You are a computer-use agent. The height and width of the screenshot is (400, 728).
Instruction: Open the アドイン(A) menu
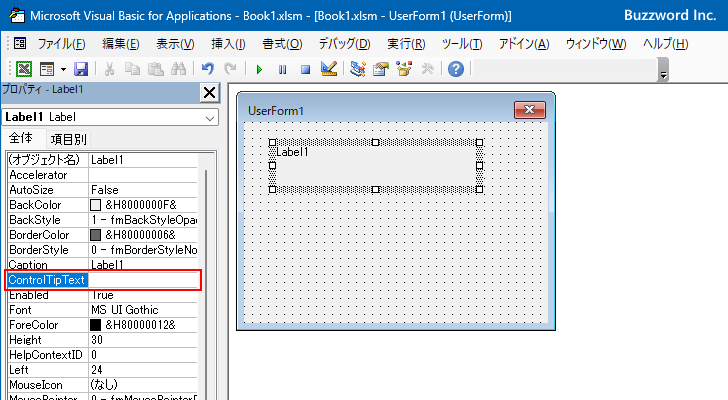[524, 44]
